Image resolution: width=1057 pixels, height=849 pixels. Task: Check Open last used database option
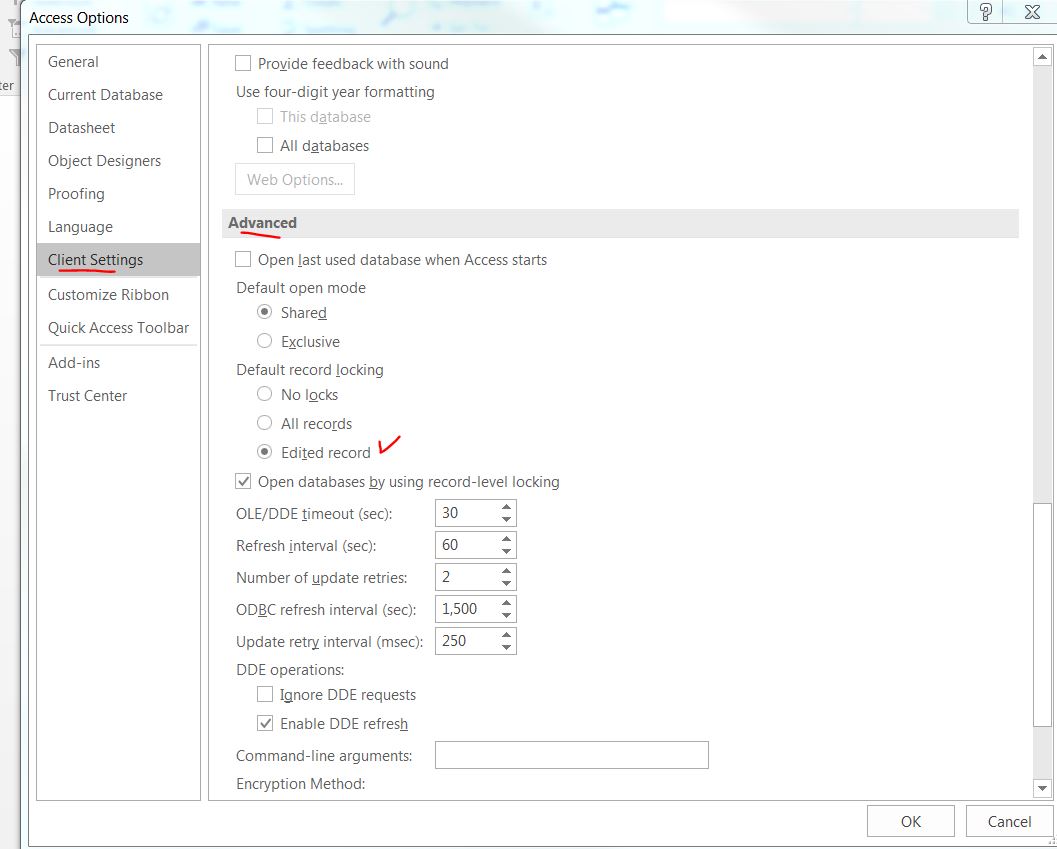[243, 259]
